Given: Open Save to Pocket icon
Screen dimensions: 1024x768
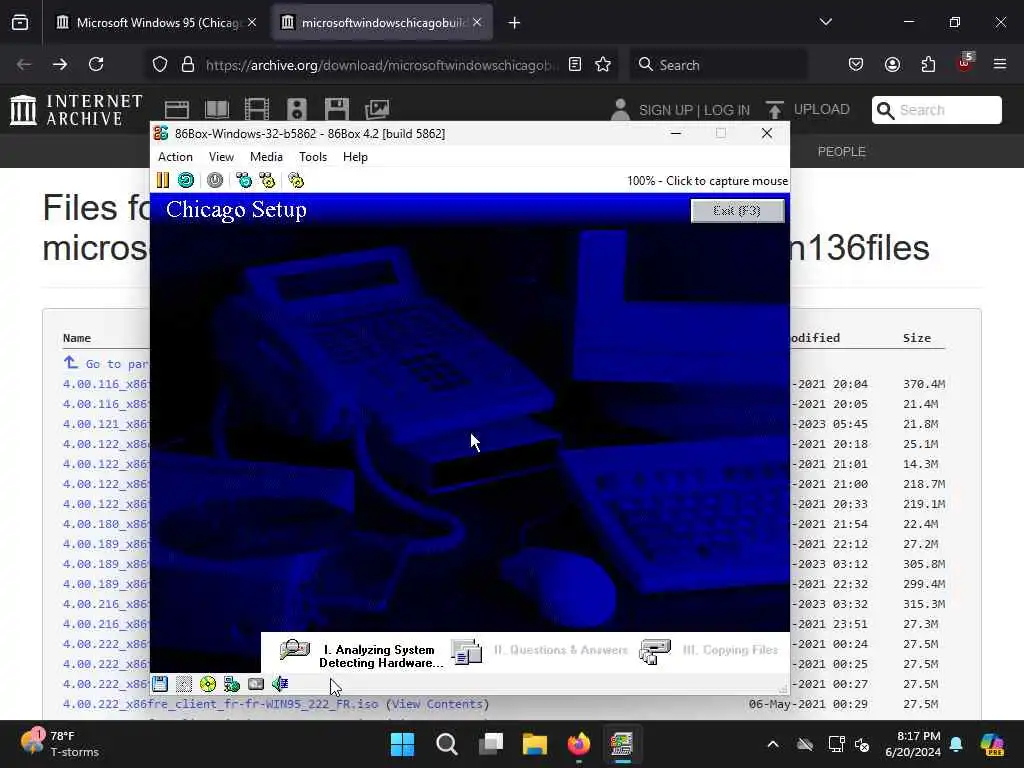Looking at the screenshot, I should pos(856,64).
